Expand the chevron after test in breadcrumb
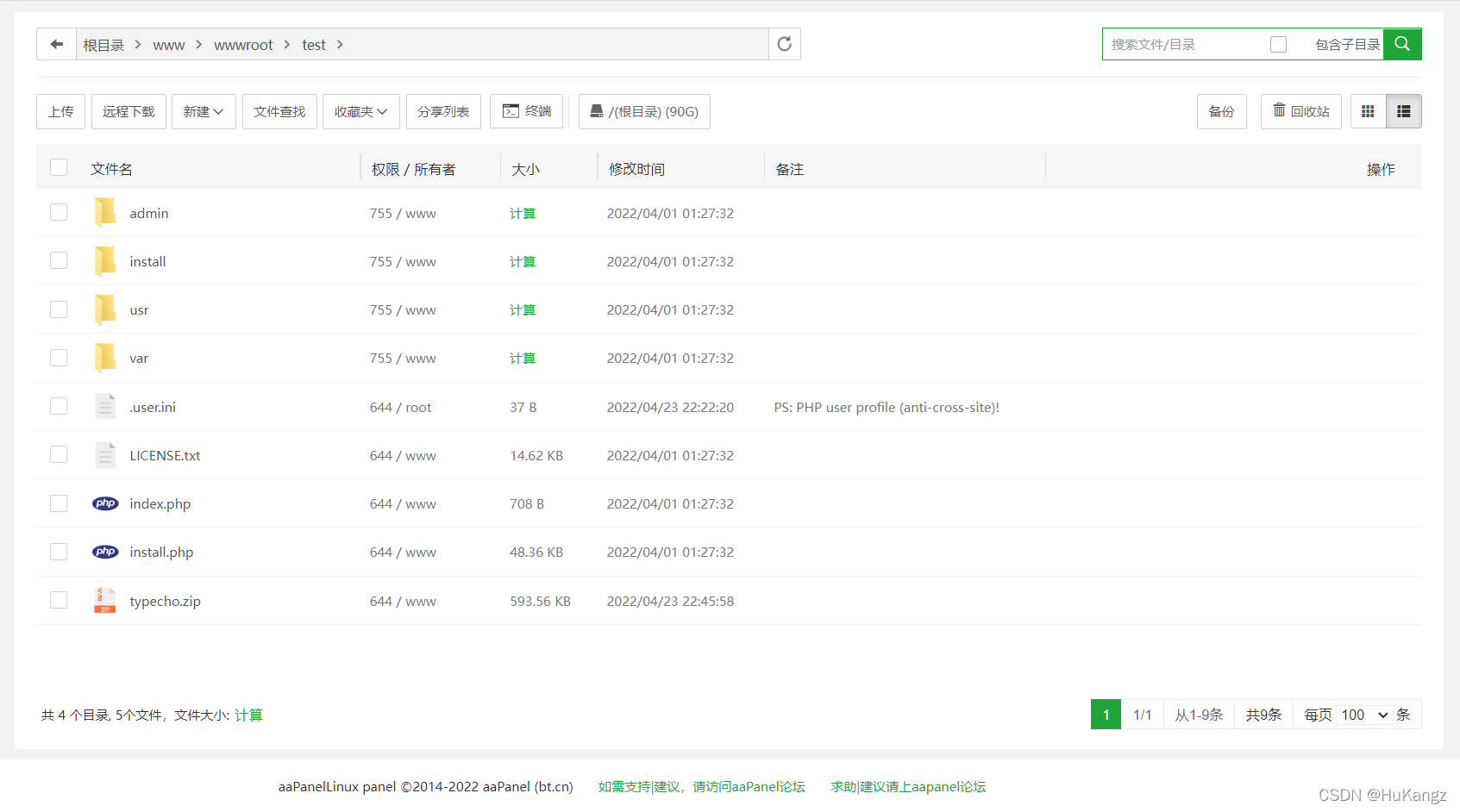The image size is (1460, 812). click(340, 44)
